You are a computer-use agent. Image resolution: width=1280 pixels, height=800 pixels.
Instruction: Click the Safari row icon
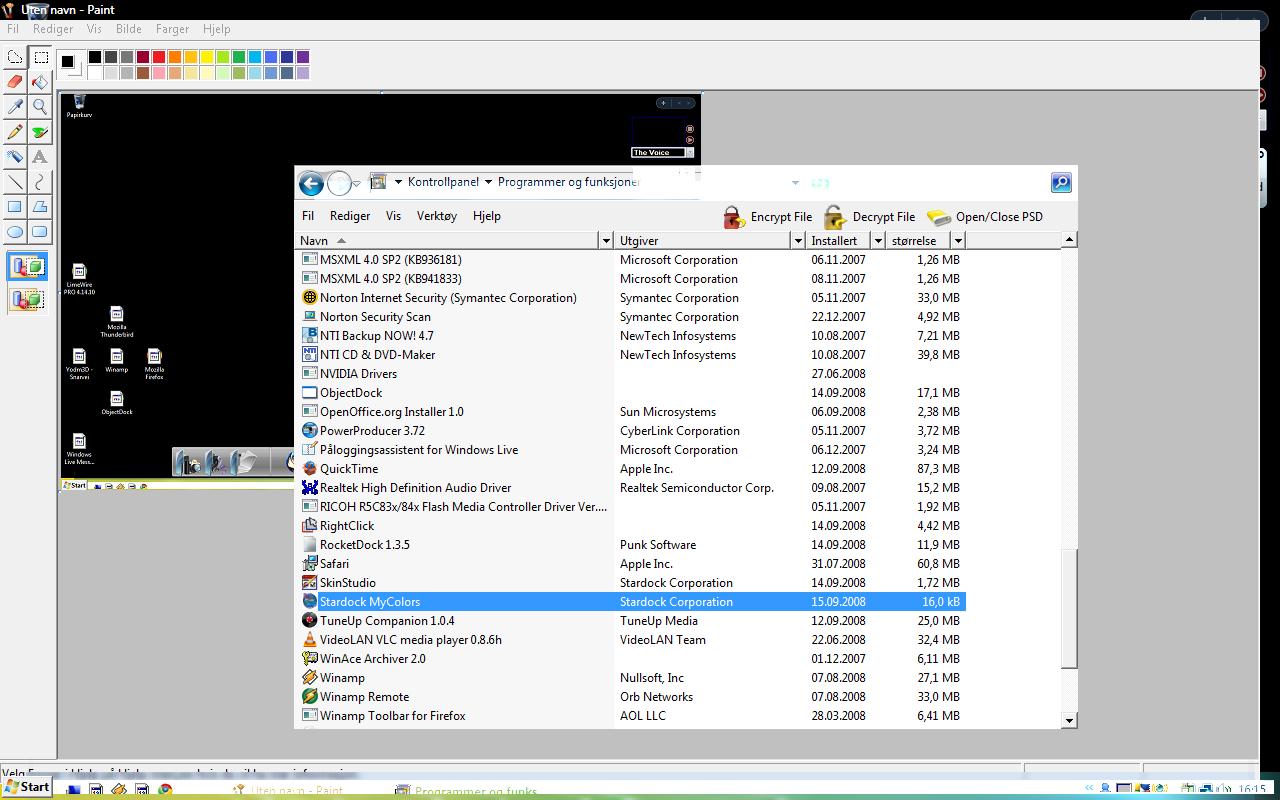(310, 564)
